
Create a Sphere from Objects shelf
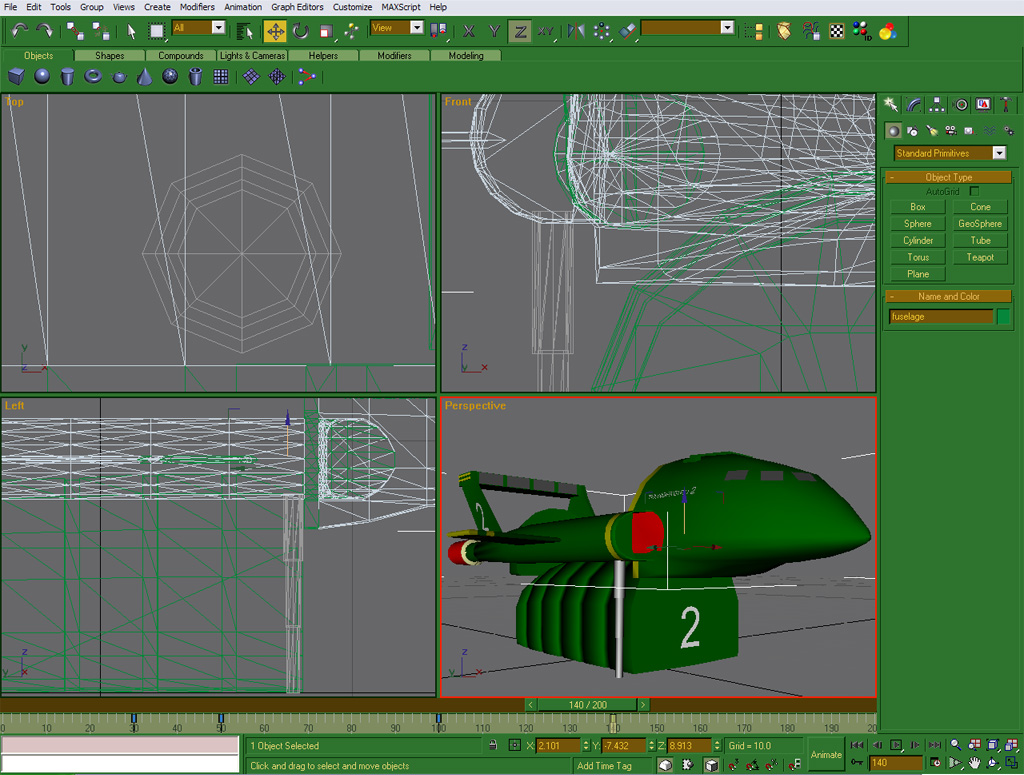point(42,76)
